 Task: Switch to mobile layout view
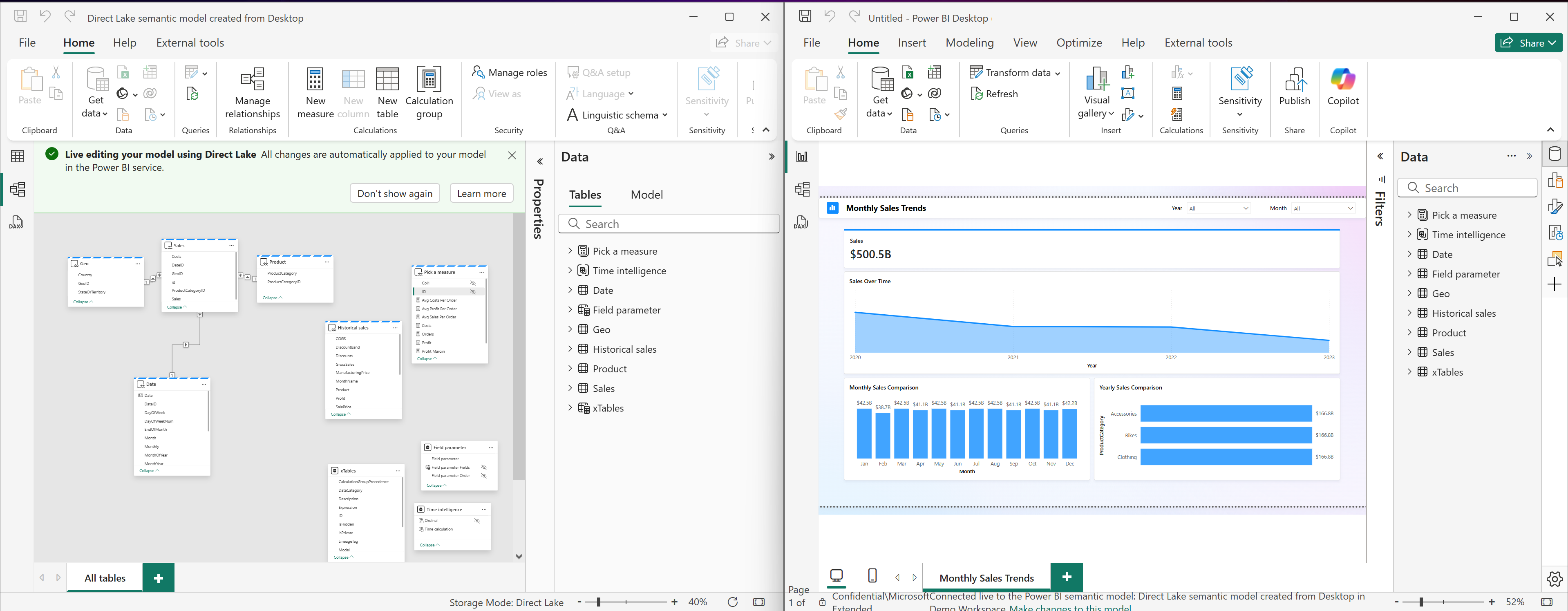[873, 576]
